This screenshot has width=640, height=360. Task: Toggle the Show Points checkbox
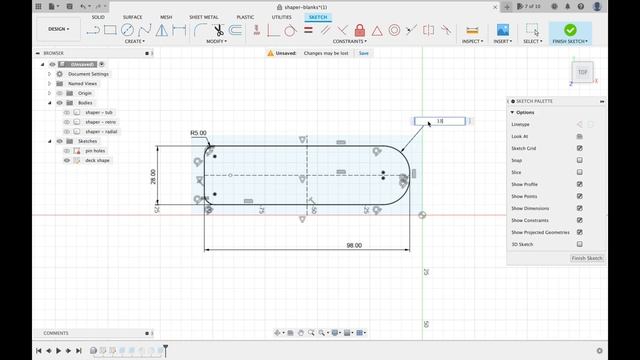(x=580, y=196)
